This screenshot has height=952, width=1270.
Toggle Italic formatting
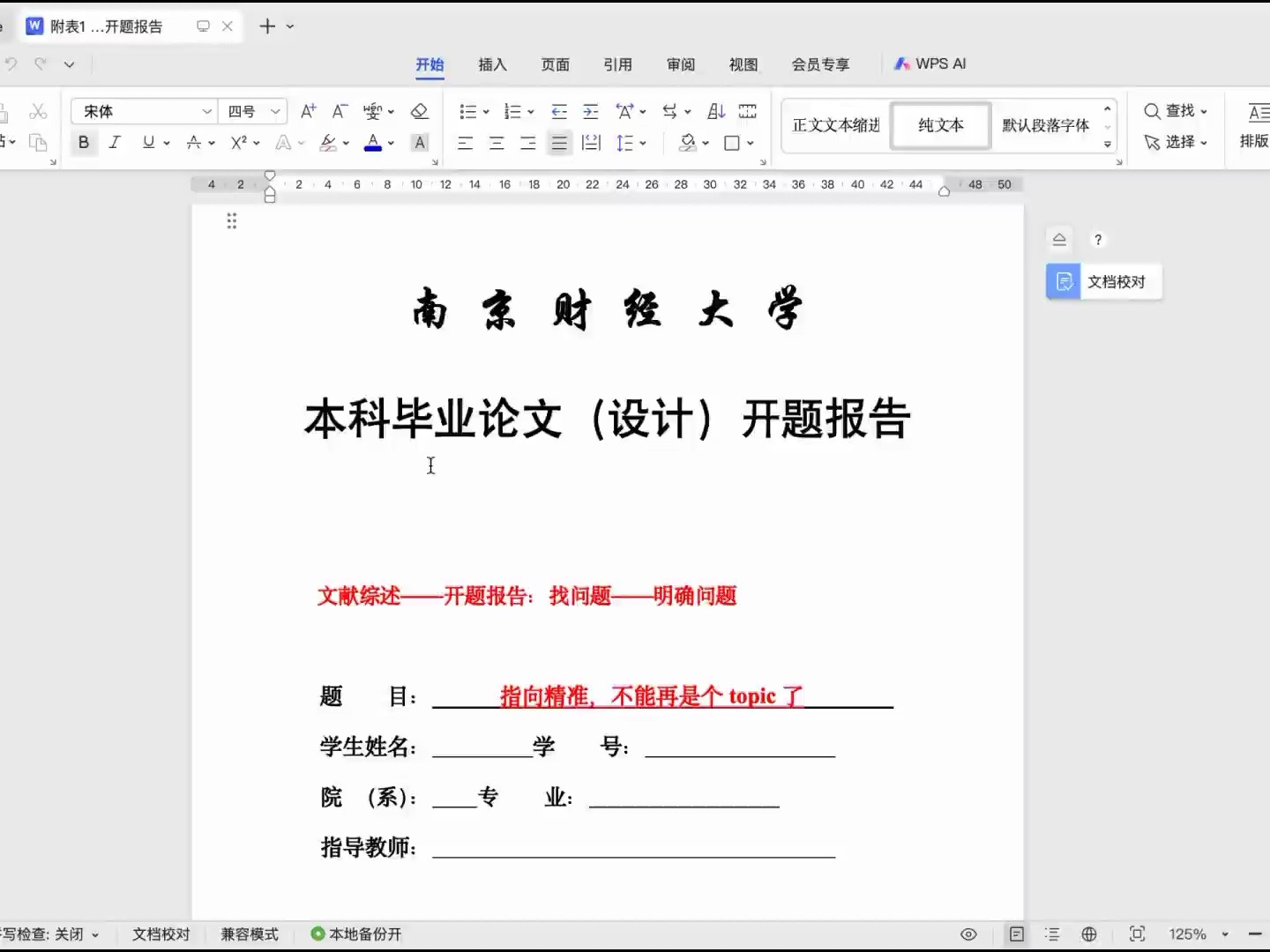click(115, 143)
